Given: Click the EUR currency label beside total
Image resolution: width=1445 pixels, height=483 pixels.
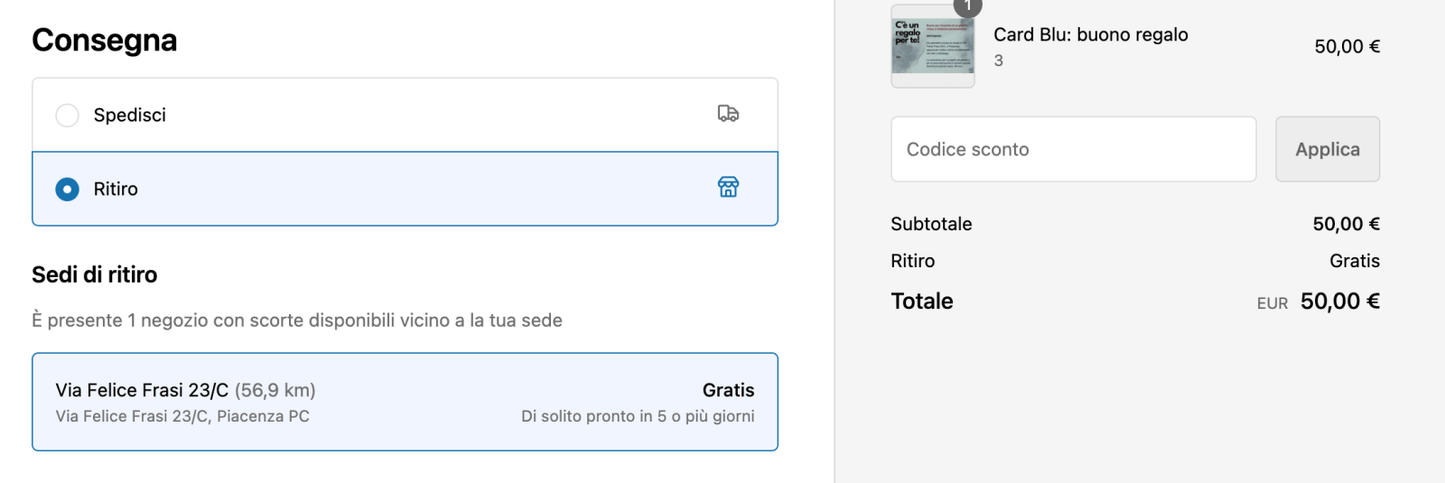Looking at the screenshot, I should pos(1272,303).
